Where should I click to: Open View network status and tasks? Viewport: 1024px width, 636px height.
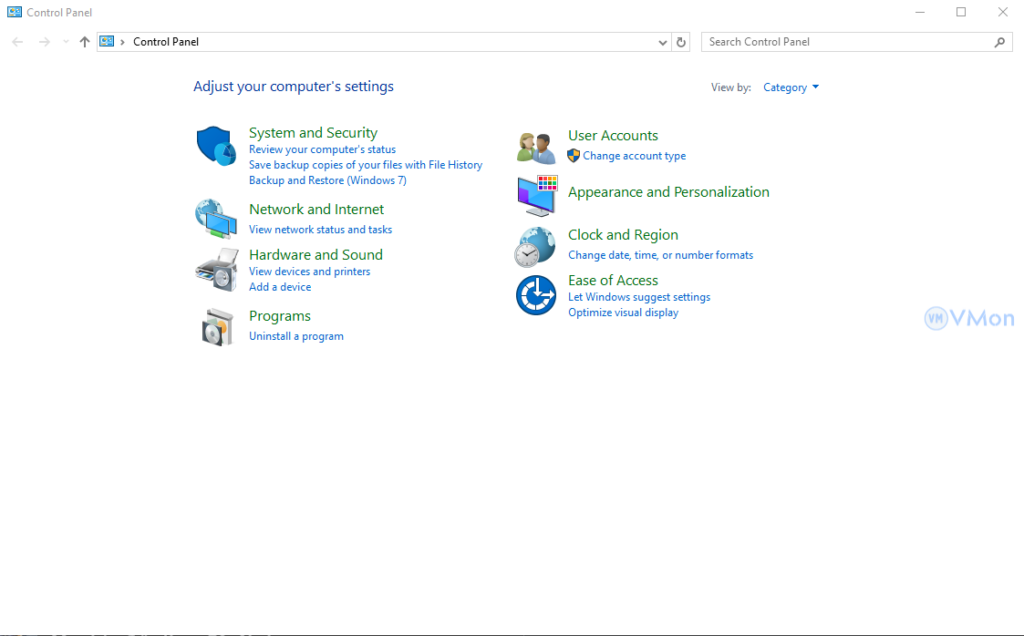(320, 229)
